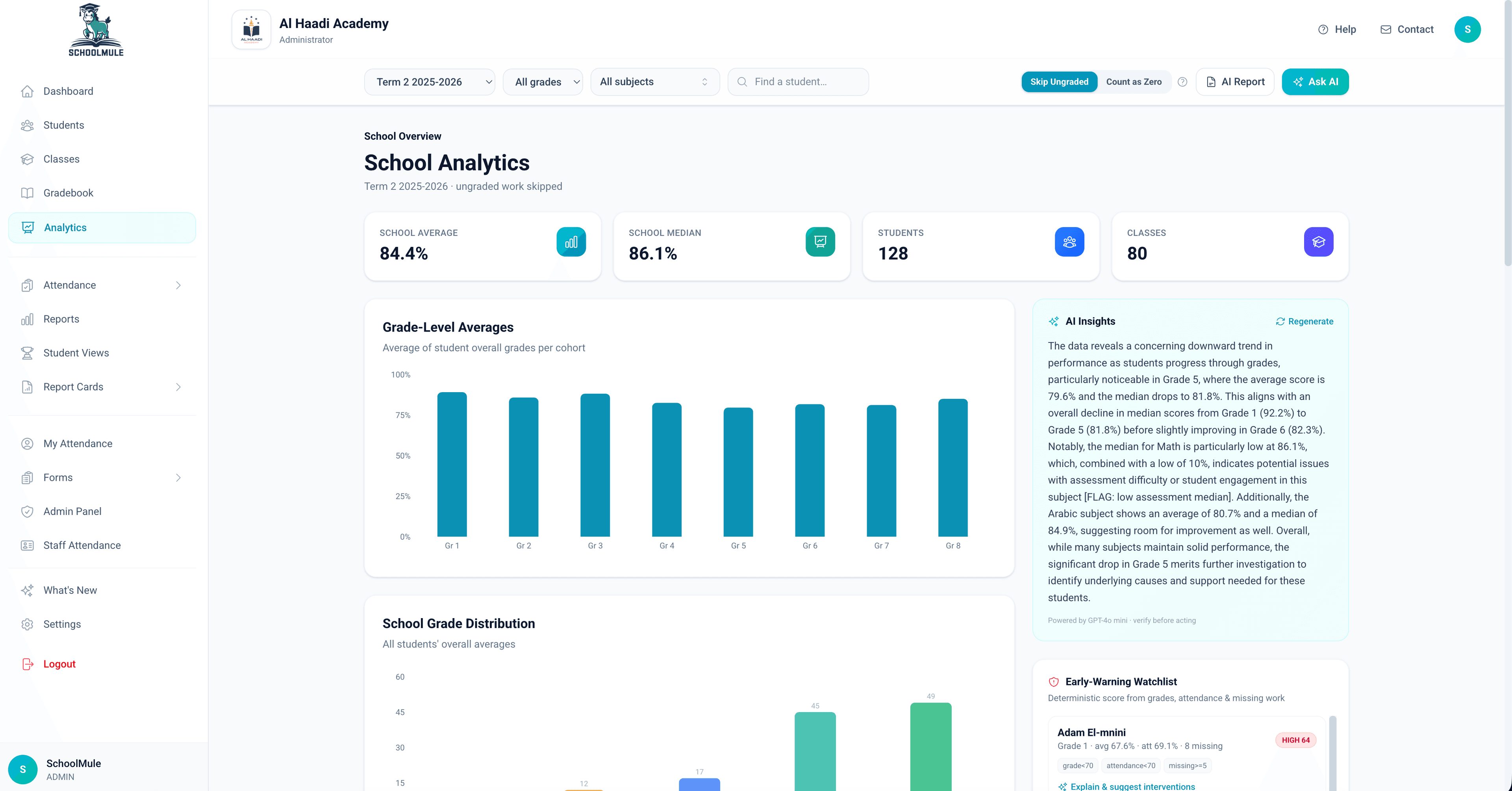Click the Al Haadi Academy logo

click(x=251, y=30)
